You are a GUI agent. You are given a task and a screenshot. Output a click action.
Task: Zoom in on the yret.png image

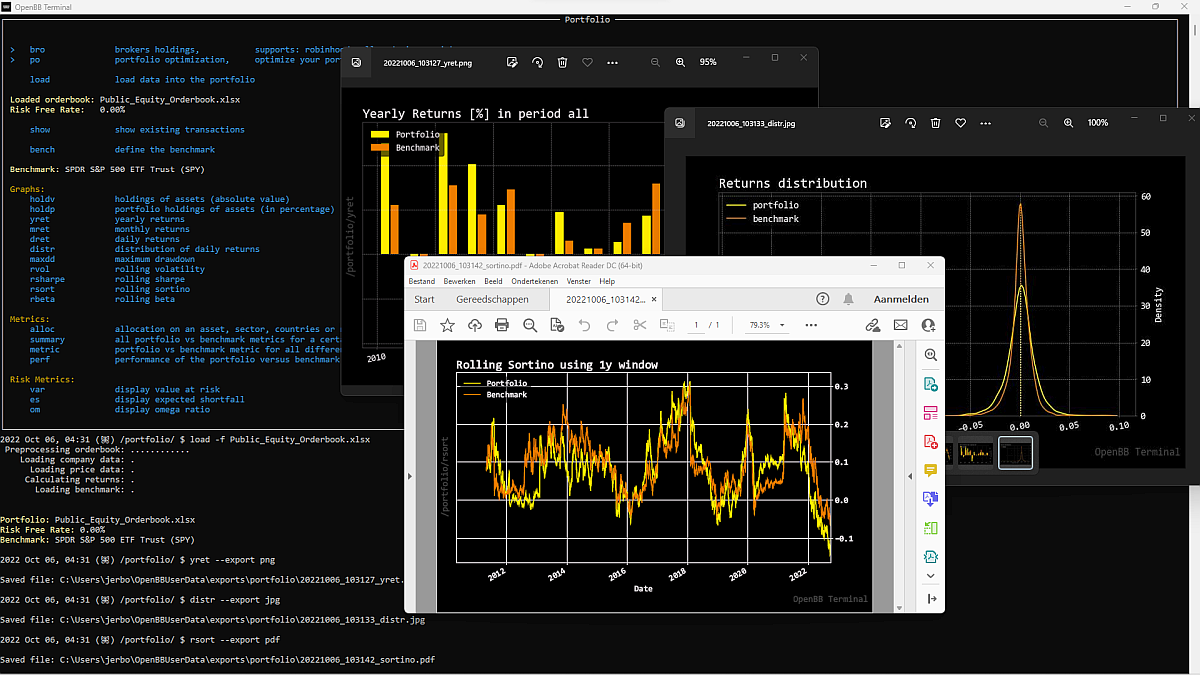point(680,62)
